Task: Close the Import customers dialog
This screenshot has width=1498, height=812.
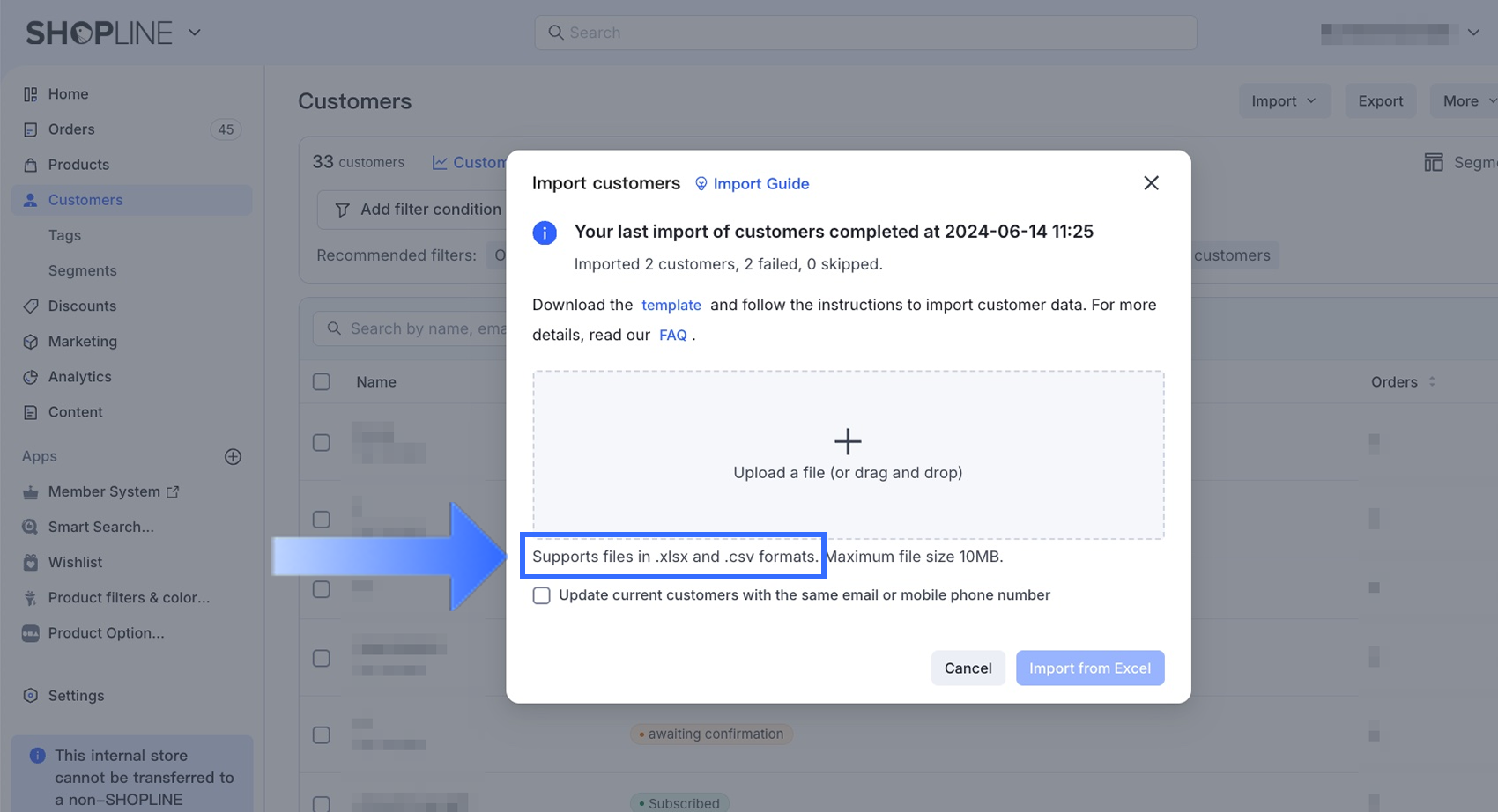Action: coord(1151,183)
